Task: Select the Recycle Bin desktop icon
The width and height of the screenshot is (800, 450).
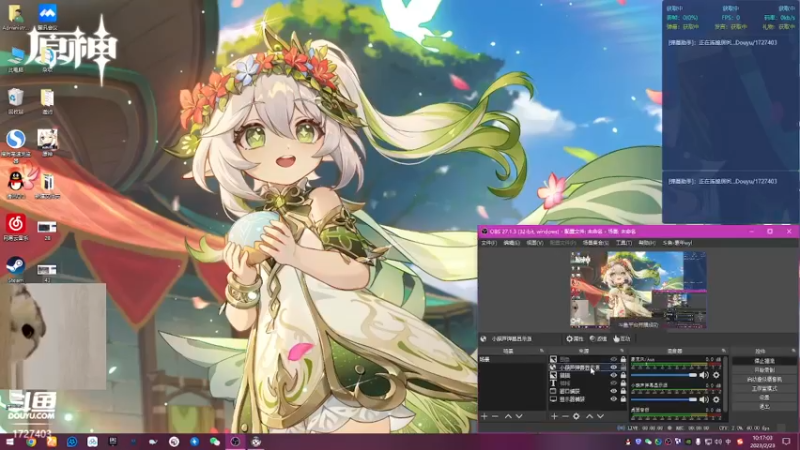Action: pos(16,101)
